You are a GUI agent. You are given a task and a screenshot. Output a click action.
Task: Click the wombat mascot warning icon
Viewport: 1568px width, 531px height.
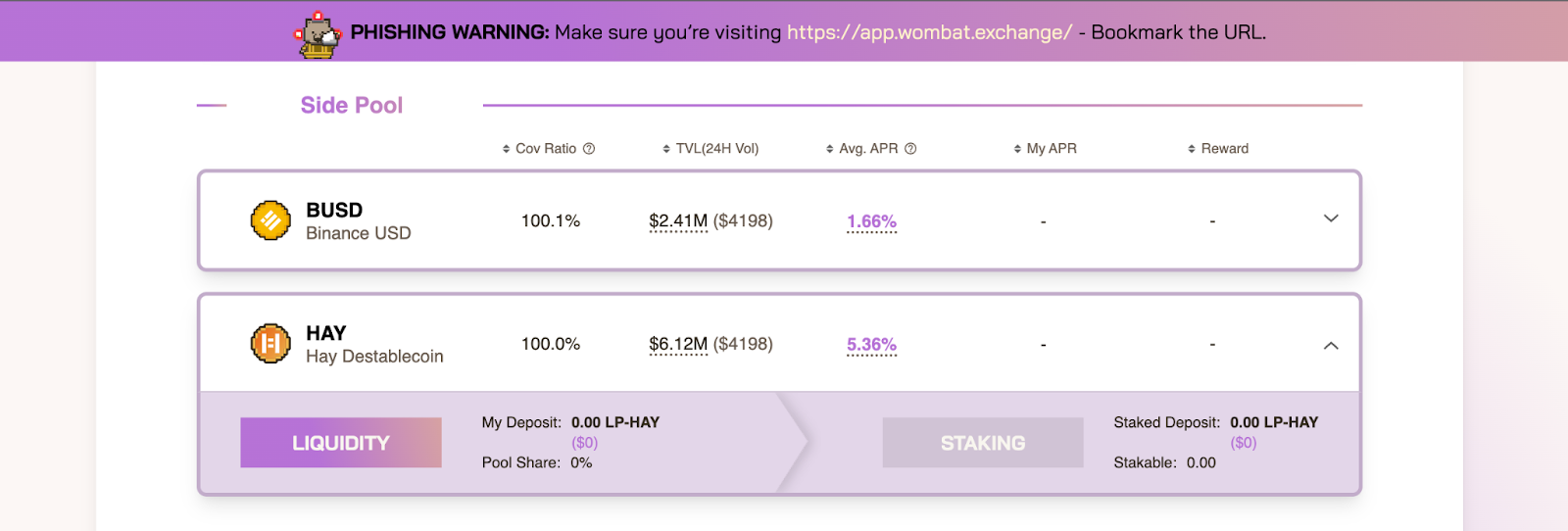click(318, 34)
